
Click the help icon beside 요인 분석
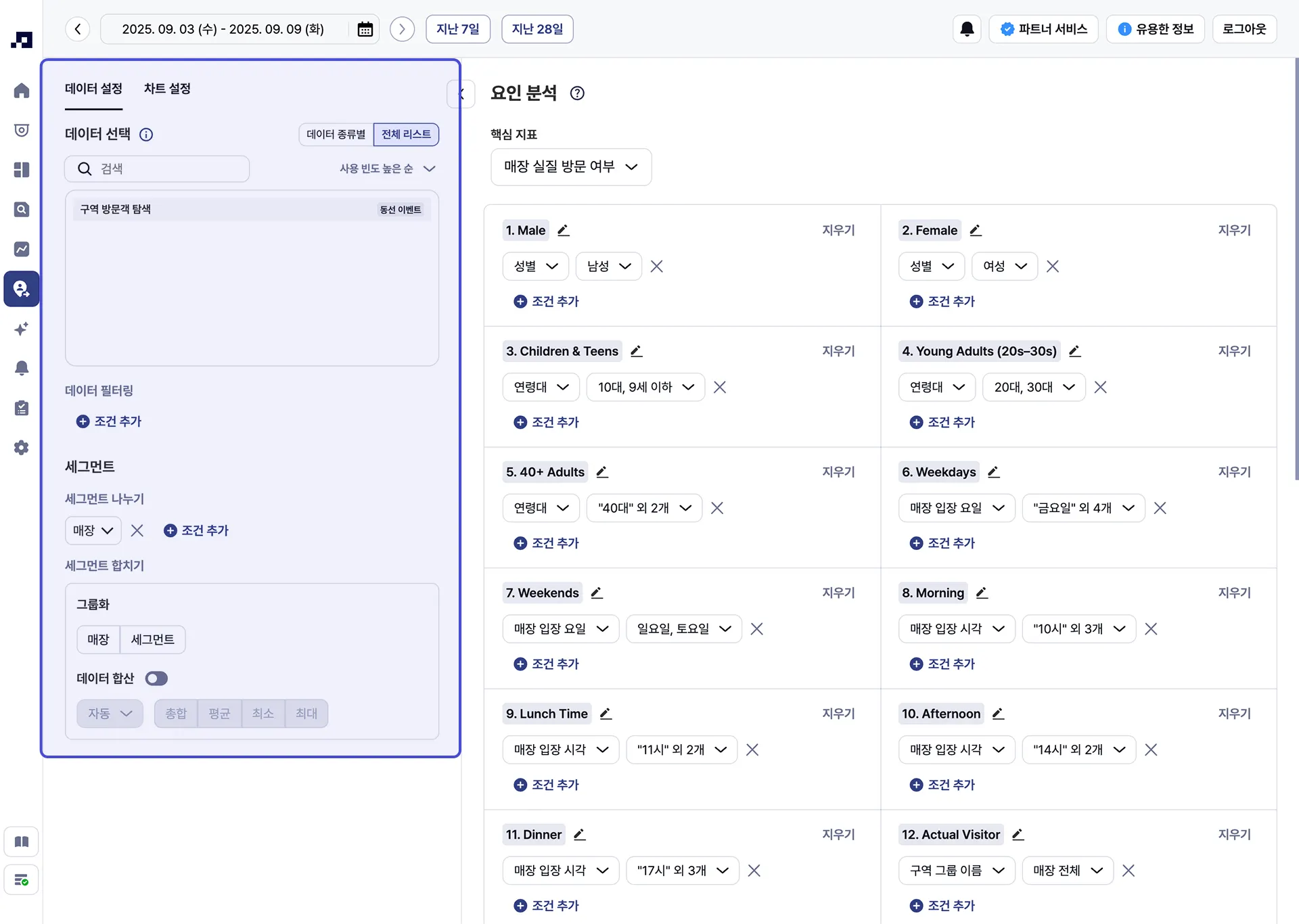[576, 93]
